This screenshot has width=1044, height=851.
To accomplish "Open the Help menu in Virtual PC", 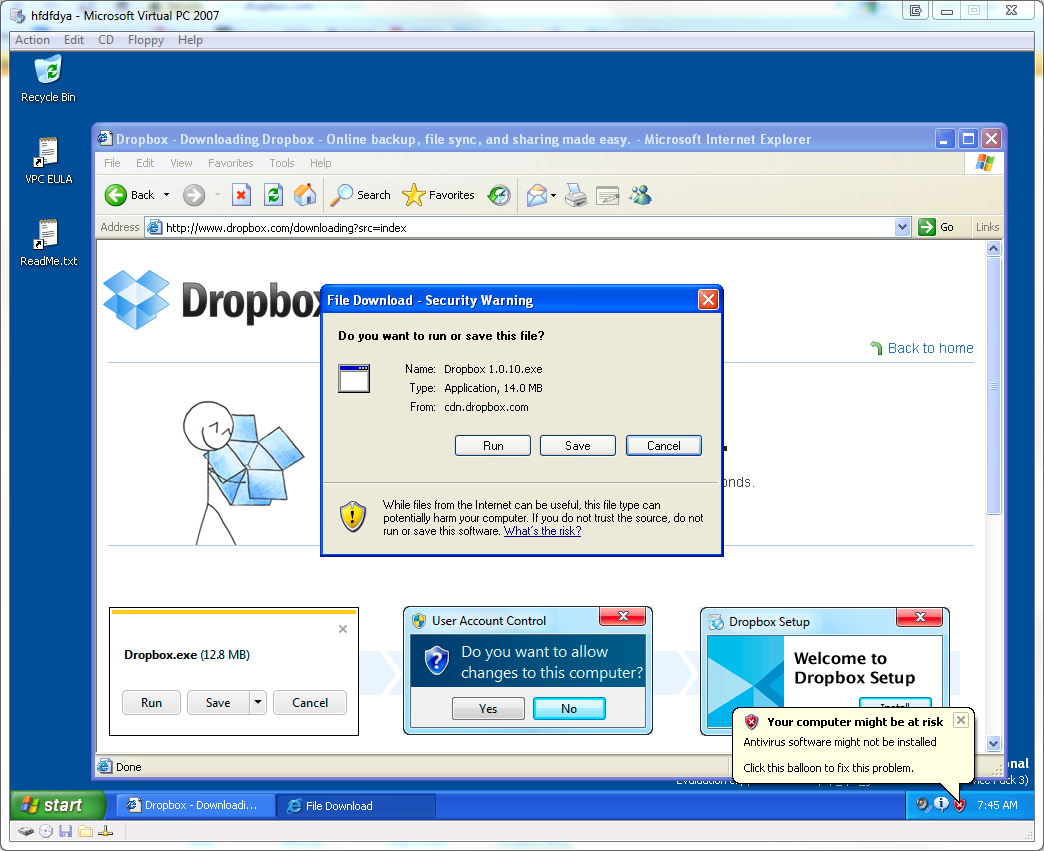I will coord(190,40).
